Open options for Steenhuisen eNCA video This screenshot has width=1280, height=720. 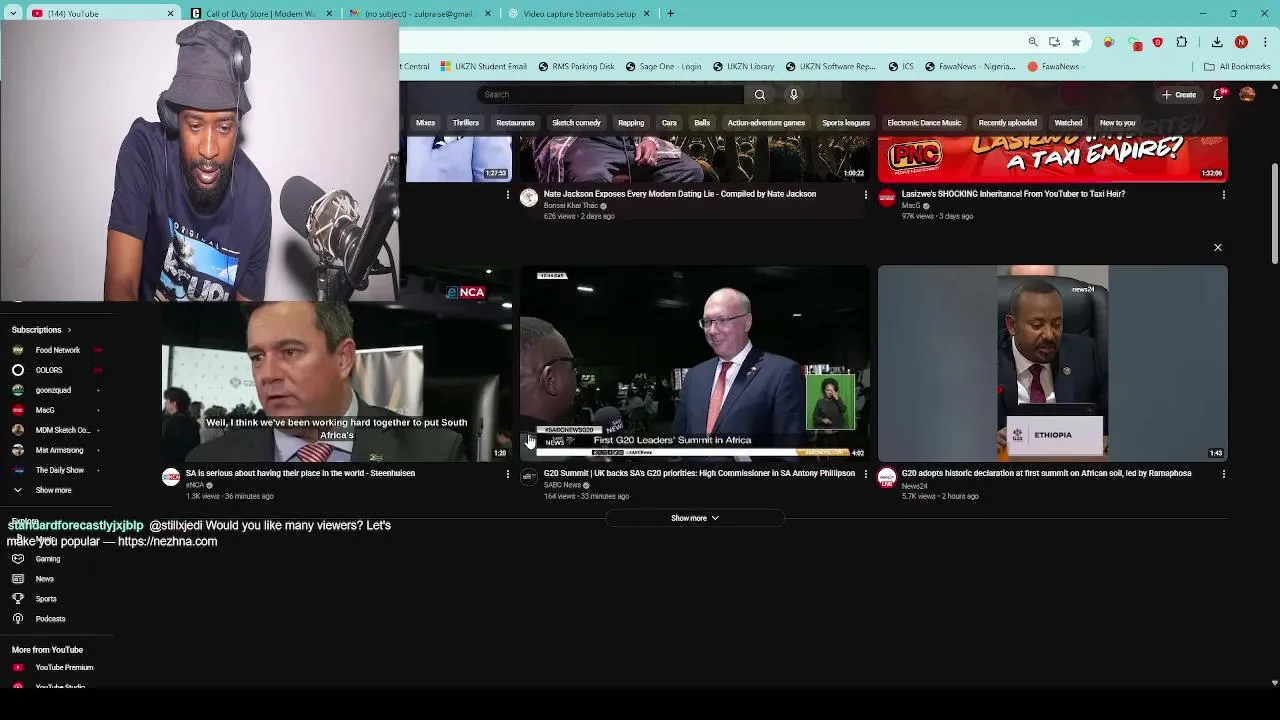point(508,474)
